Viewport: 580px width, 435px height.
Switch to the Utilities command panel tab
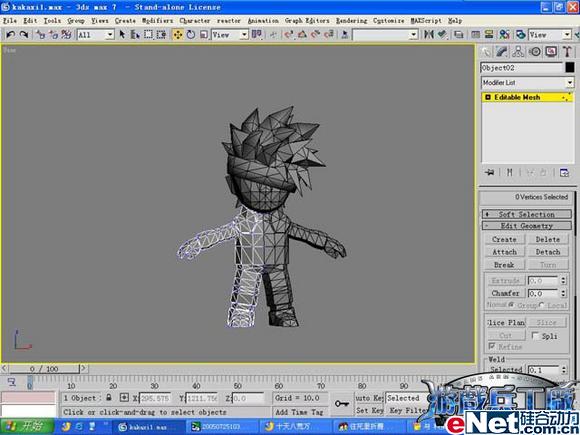pos(567,52)
